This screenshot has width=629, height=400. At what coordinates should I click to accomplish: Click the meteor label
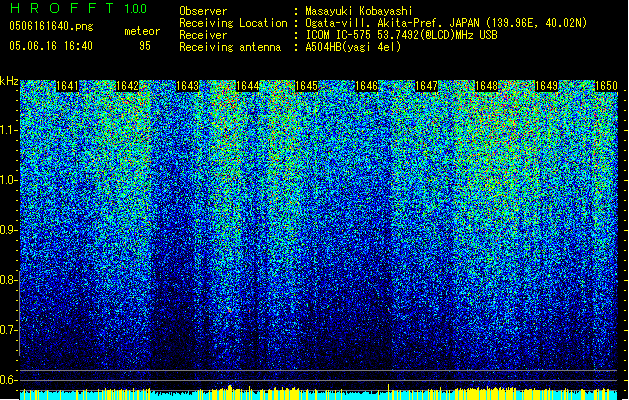142,31
